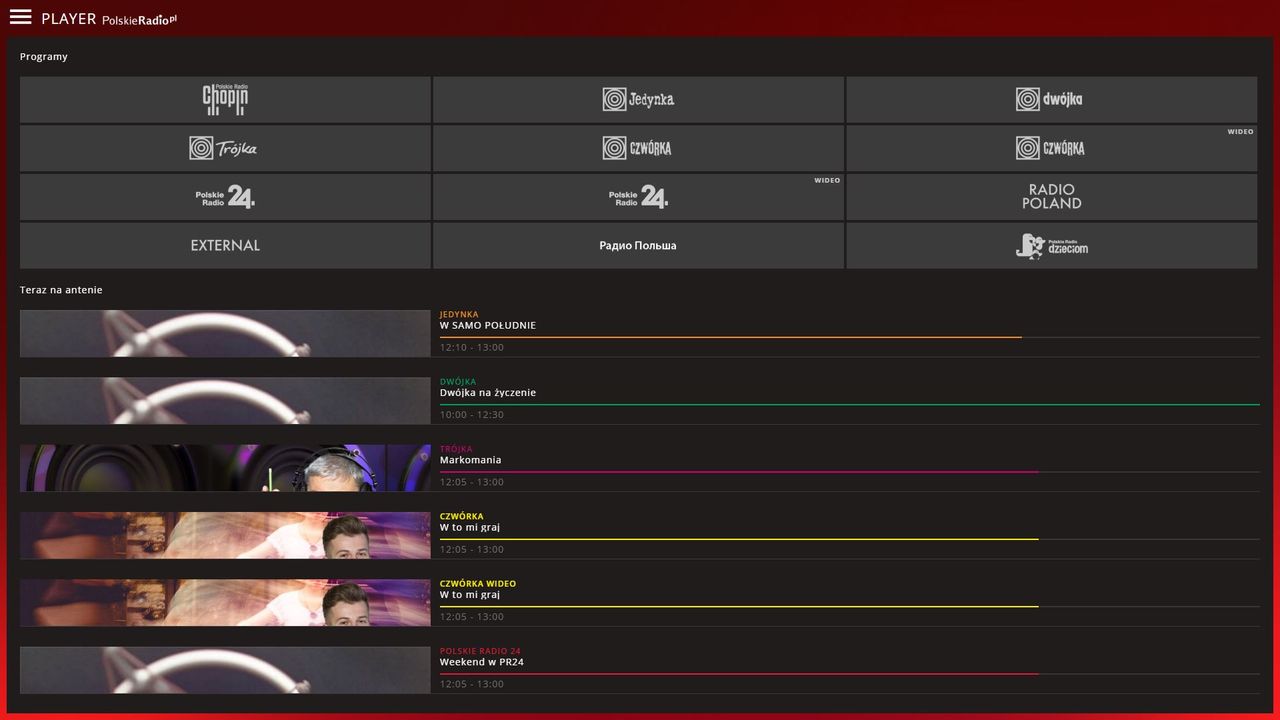The image size is (1280, 720).
Task: Click the orange Jedynka progress bar
Action: pos(731,338)
